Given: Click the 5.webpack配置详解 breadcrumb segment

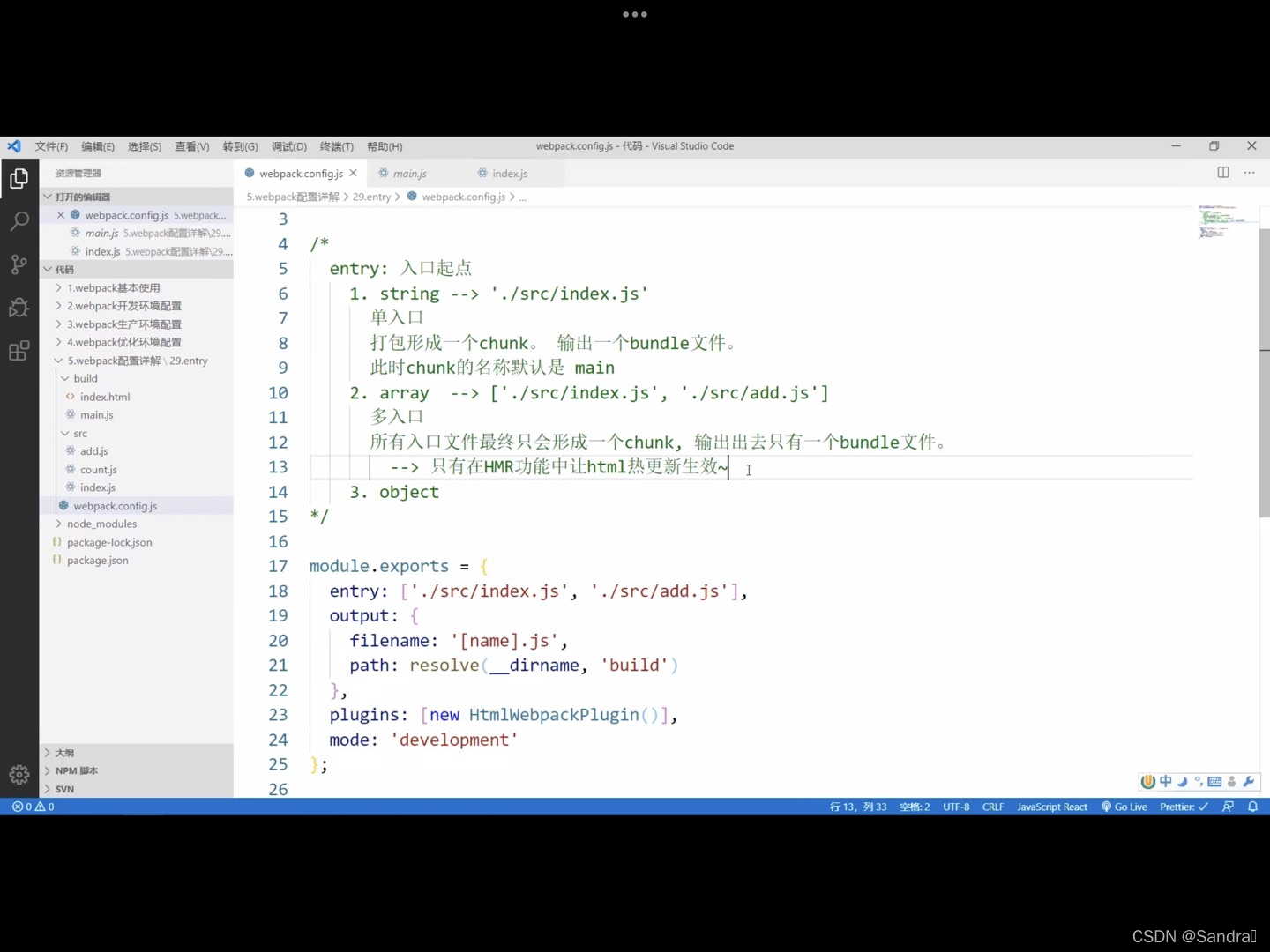Looking at the screenshot, I should 293,197.
